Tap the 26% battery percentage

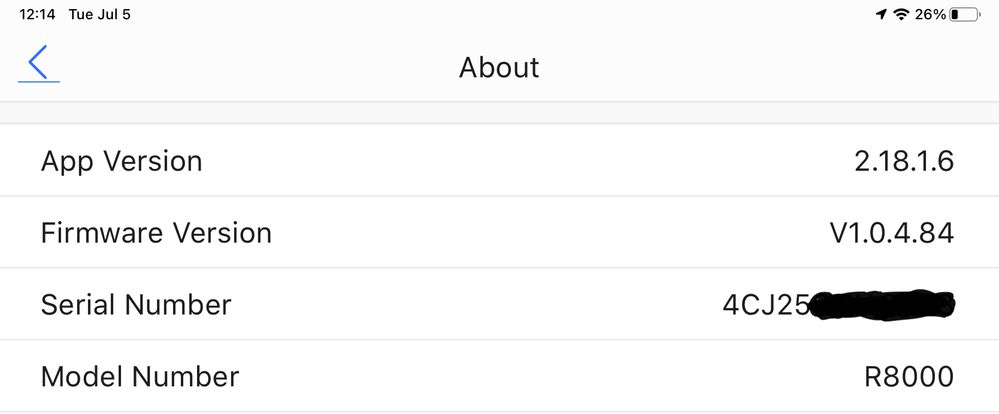click(x=930, y=15)
